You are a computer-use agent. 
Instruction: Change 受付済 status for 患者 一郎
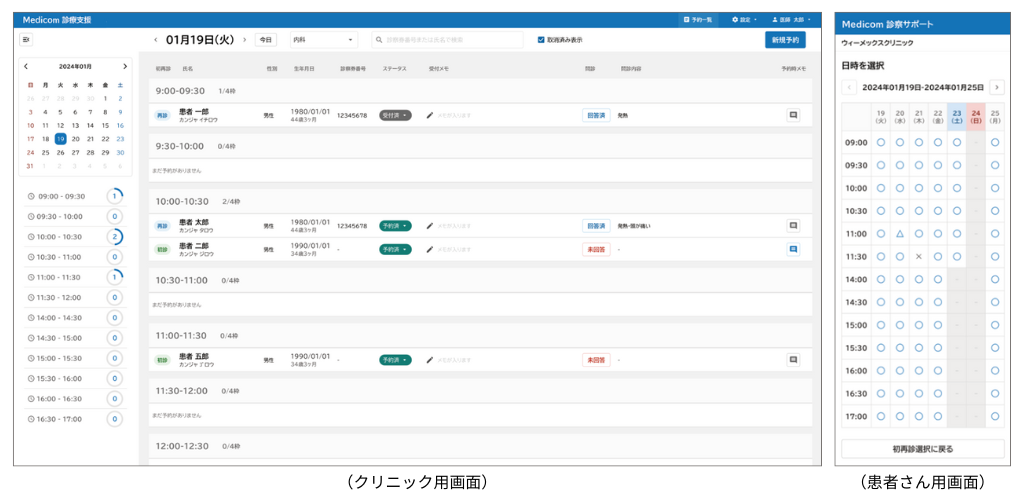click(x=395, y=116)
